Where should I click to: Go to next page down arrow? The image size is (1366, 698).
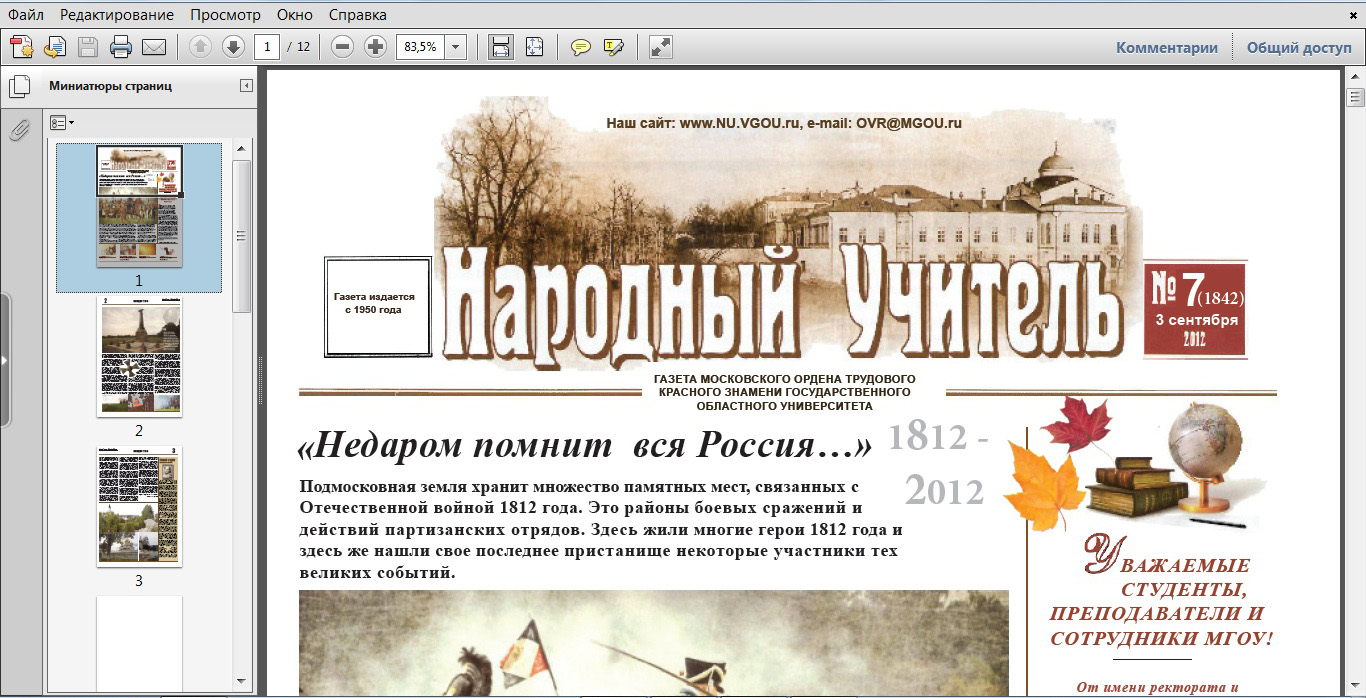[233, 47]
